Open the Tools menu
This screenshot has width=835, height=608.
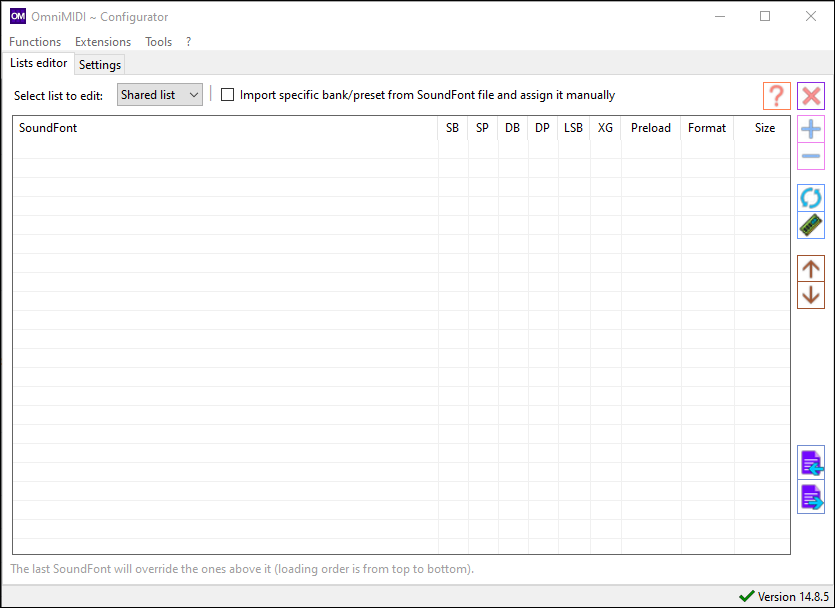point(158,42)
